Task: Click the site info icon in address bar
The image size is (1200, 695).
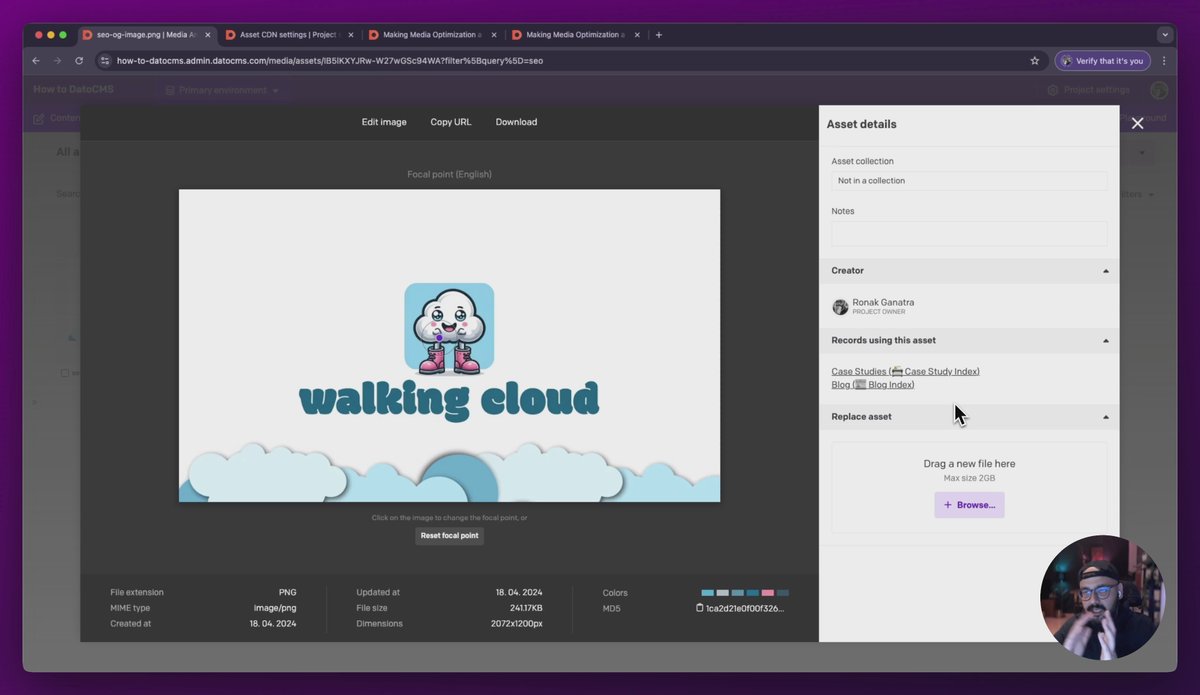Action: (105, 61)
